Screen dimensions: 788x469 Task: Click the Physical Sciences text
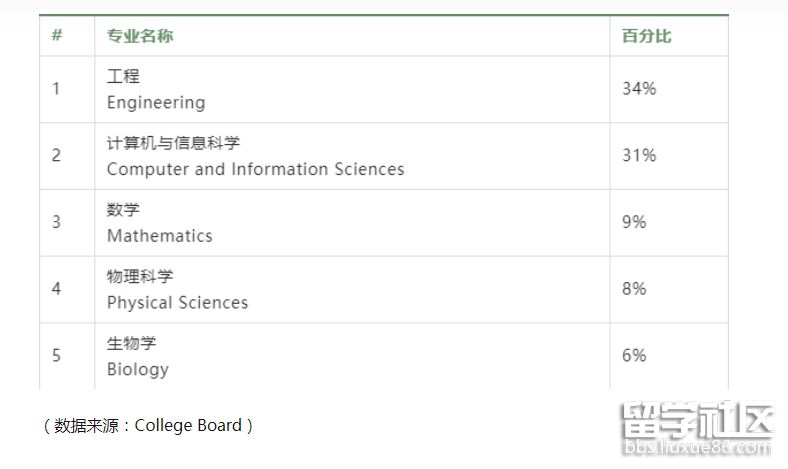pos(177,302)
